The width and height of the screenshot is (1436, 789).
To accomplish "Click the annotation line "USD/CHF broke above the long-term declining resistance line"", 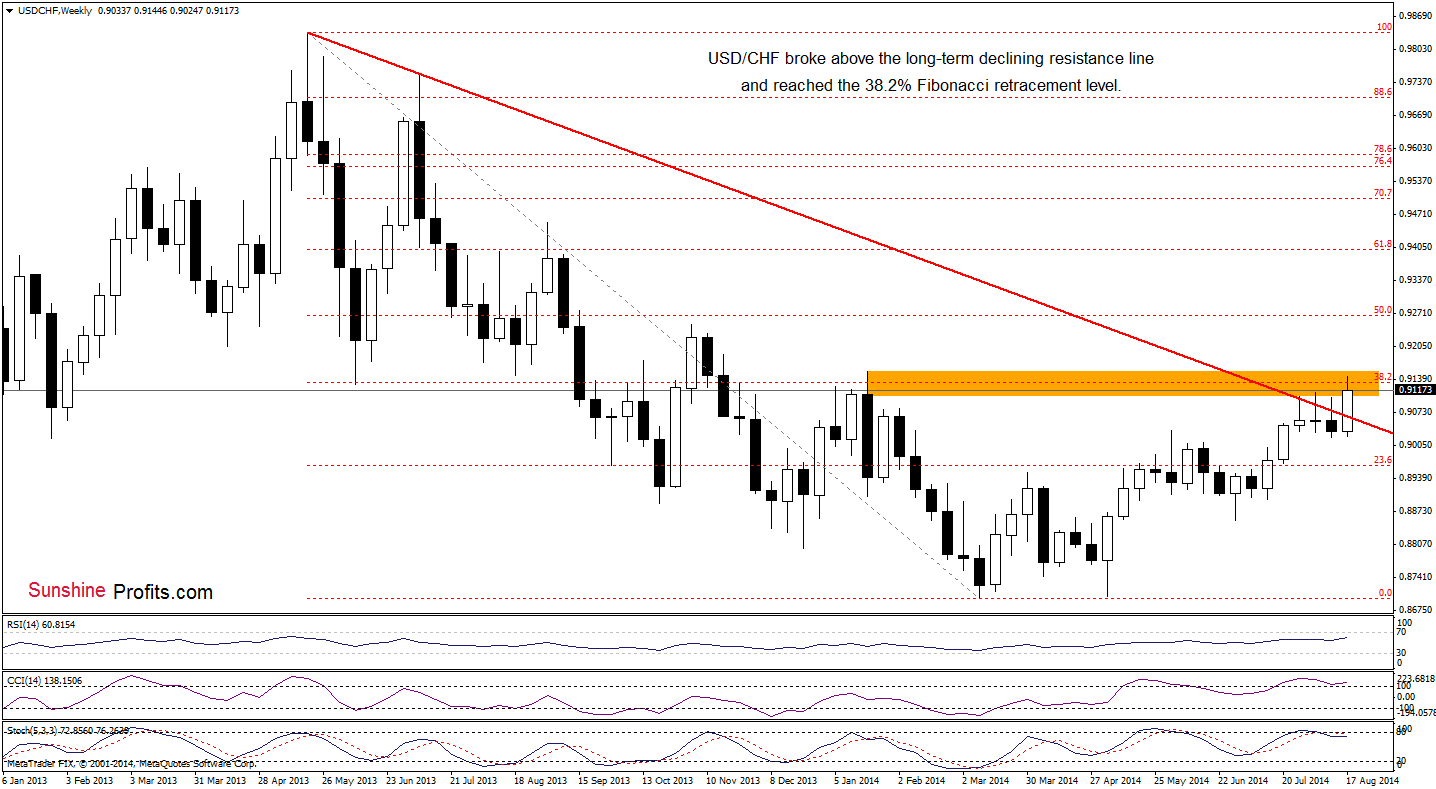I will click(930, 59).
